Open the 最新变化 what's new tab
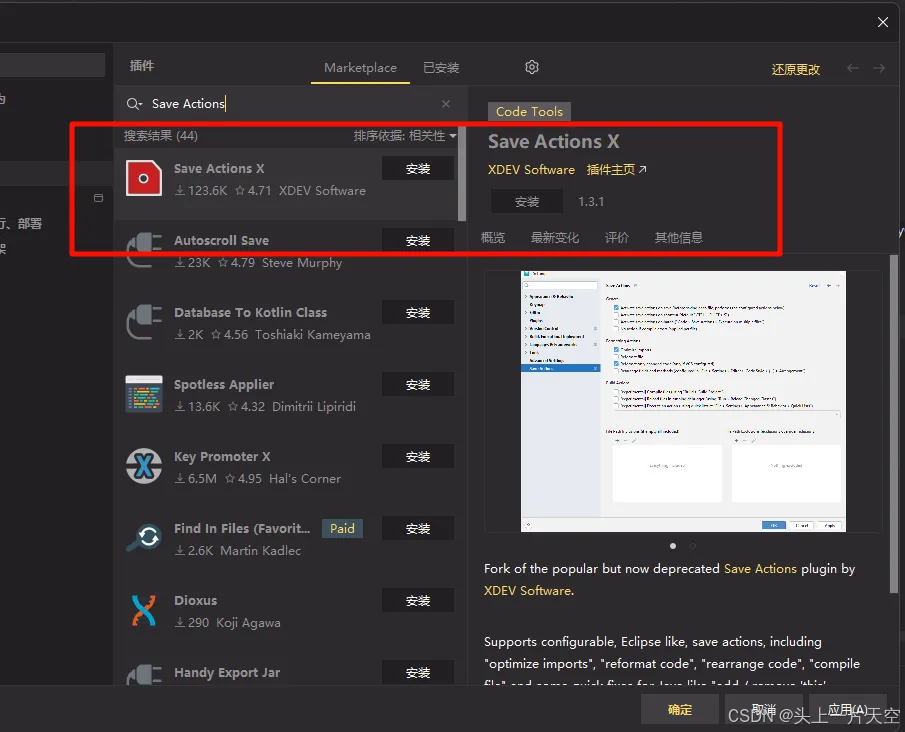Image resolution: width=905 pixels, height=732 pixels. pyautogui.click(x=555, y=237)
